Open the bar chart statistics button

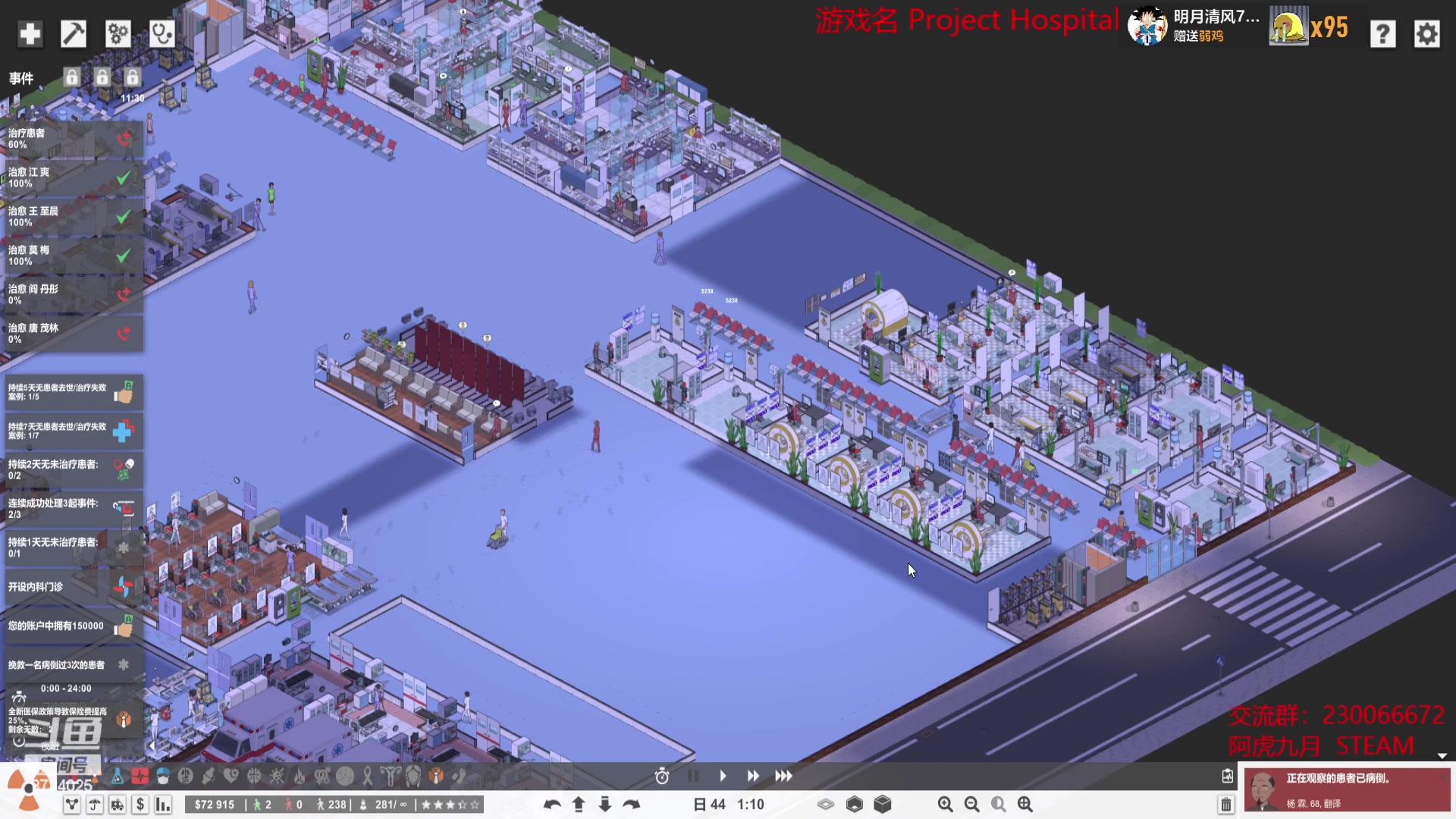(163, 805)
